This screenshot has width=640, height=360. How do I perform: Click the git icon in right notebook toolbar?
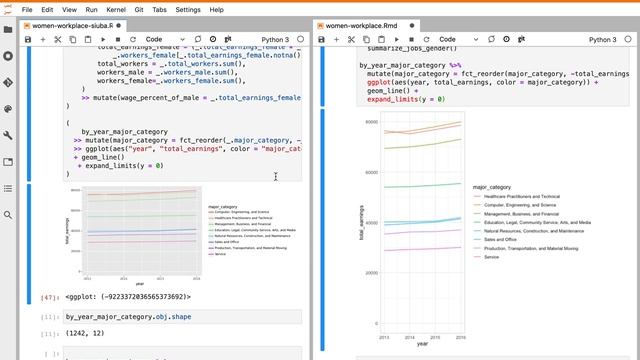pyautogui.click(x=521, y=39)
